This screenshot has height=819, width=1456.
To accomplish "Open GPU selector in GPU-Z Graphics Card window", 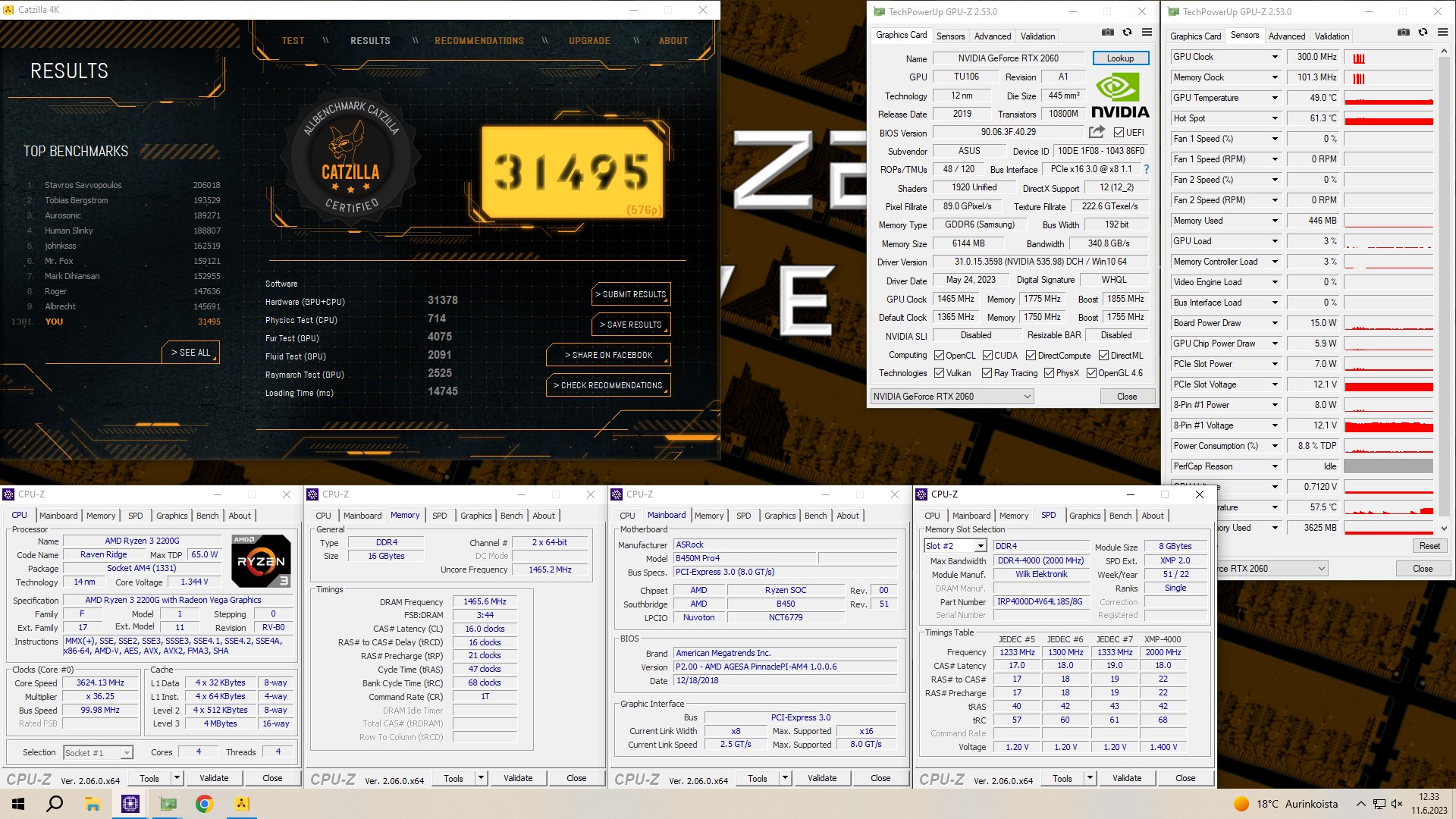I will (952, 397).
